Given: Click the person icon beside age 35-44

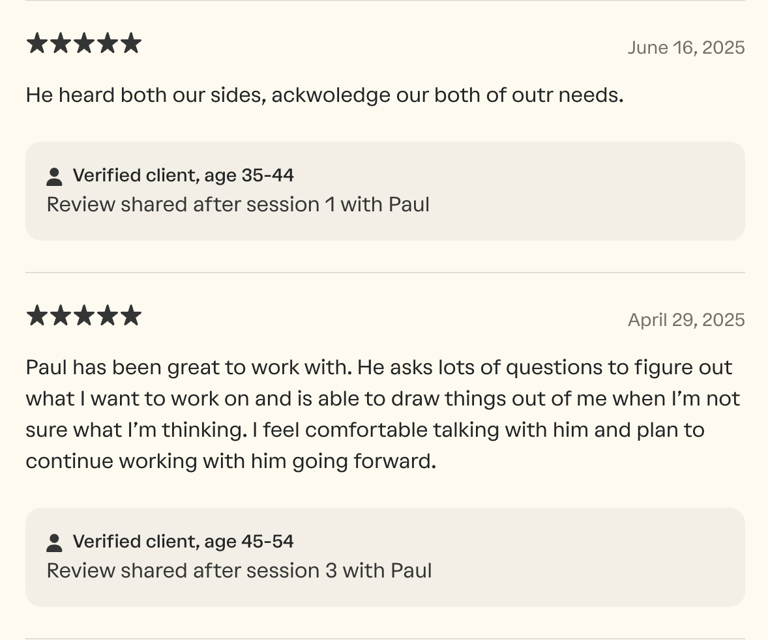Looking at the screenshot, I should (55, 177).
